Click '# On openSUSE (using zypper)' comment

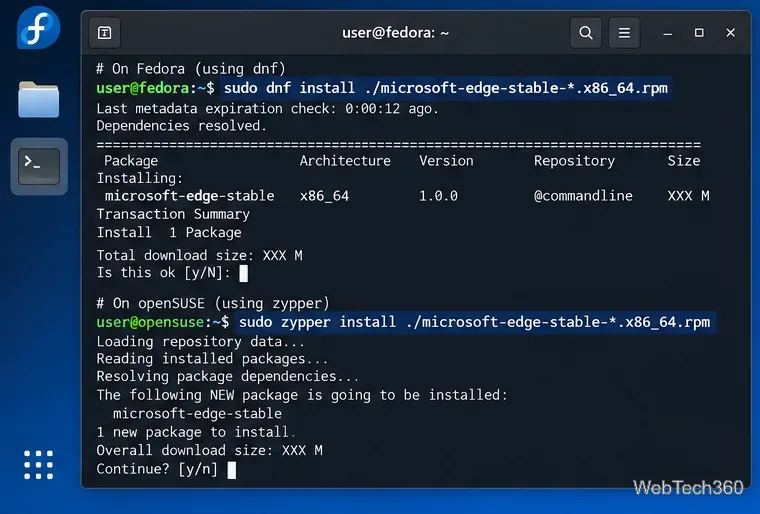pos(213,303)
